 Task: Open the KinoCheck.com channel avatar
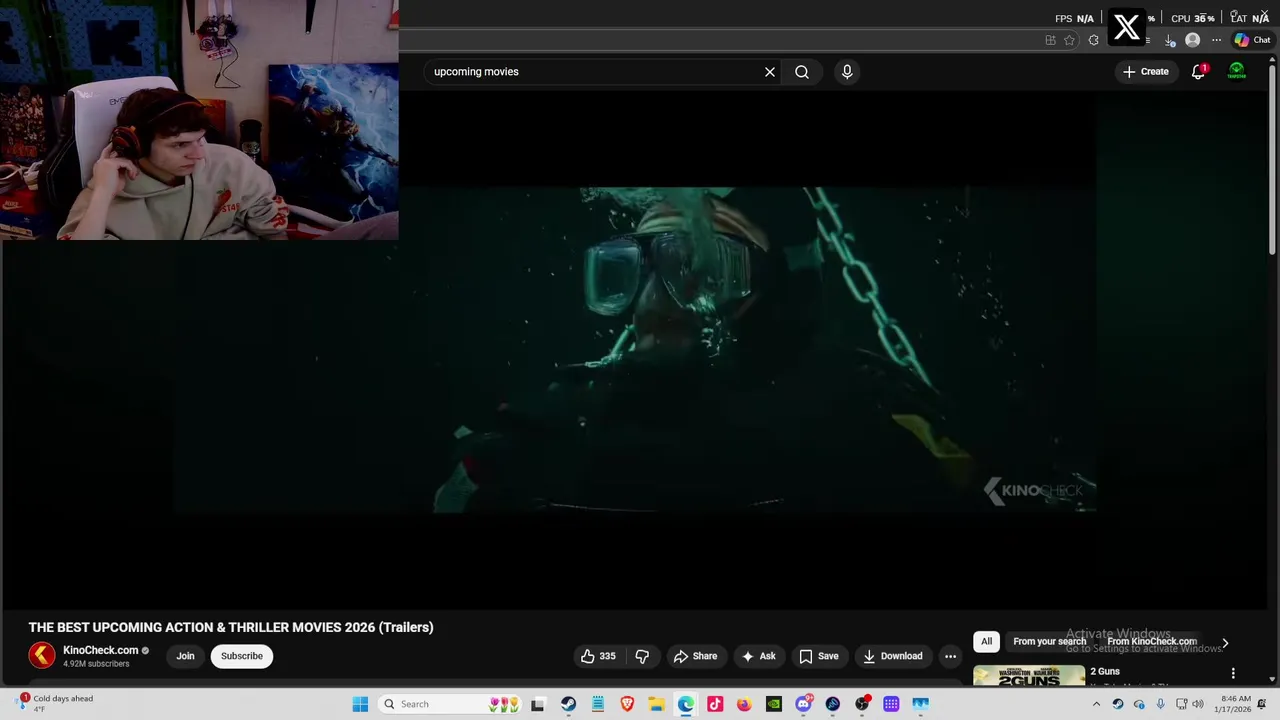pos(42,656)
